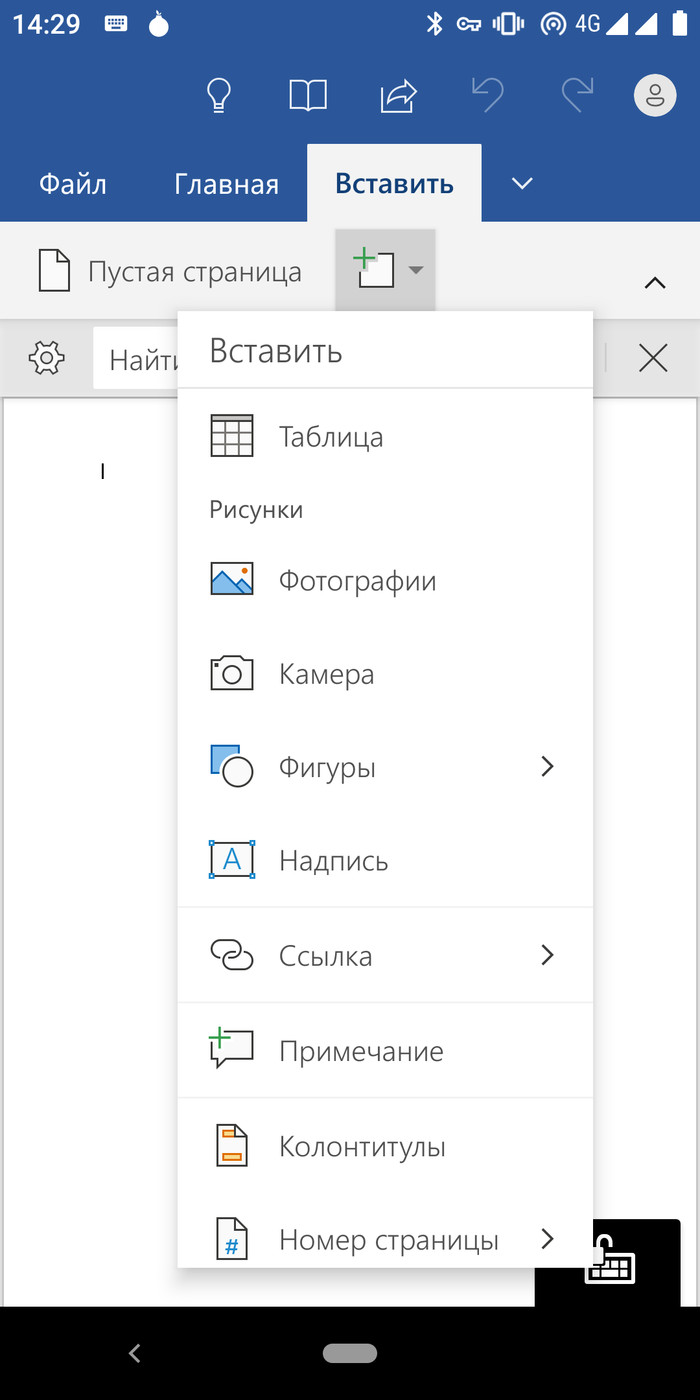Open Колонтитулы header and footer option
This screenshot has width=700, height=1400.
tap(361, 1146)
